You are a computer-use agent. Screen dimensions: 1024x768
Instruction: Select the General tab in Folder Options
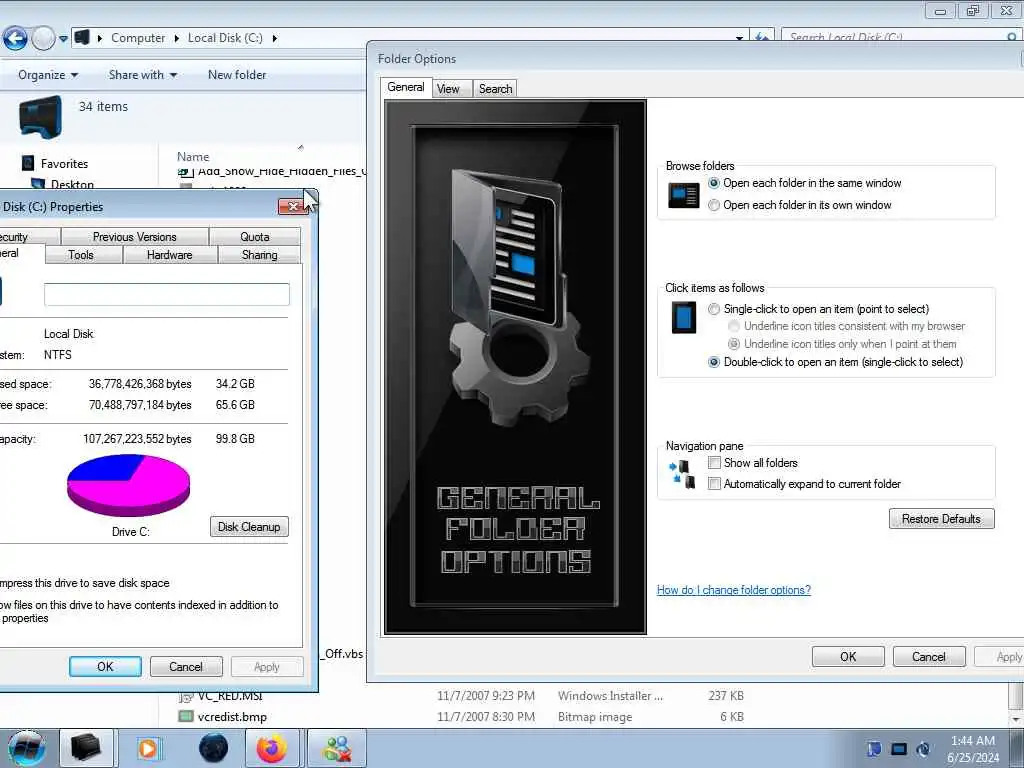tap(406, 87)
